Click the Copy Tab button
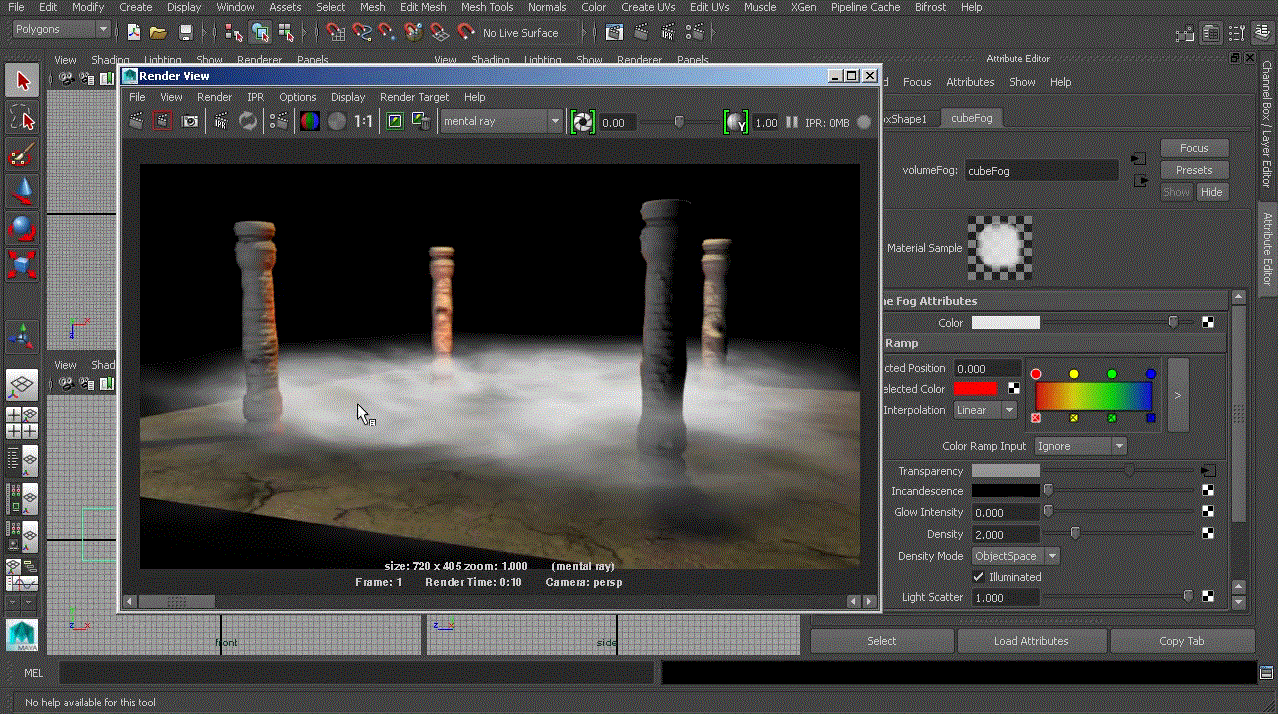Viewport: 1278px width, 714px height. point(1182,641)
